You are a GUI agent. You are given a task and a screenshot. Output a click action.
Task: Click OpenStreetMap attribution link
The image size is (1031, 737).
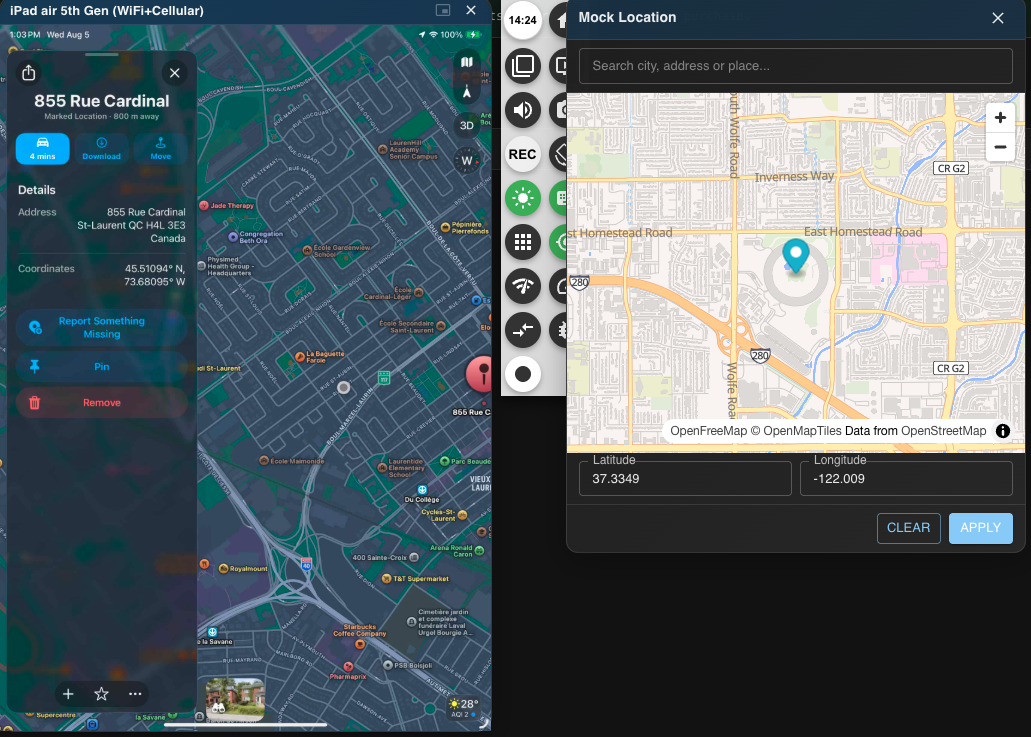coord(944,431)
